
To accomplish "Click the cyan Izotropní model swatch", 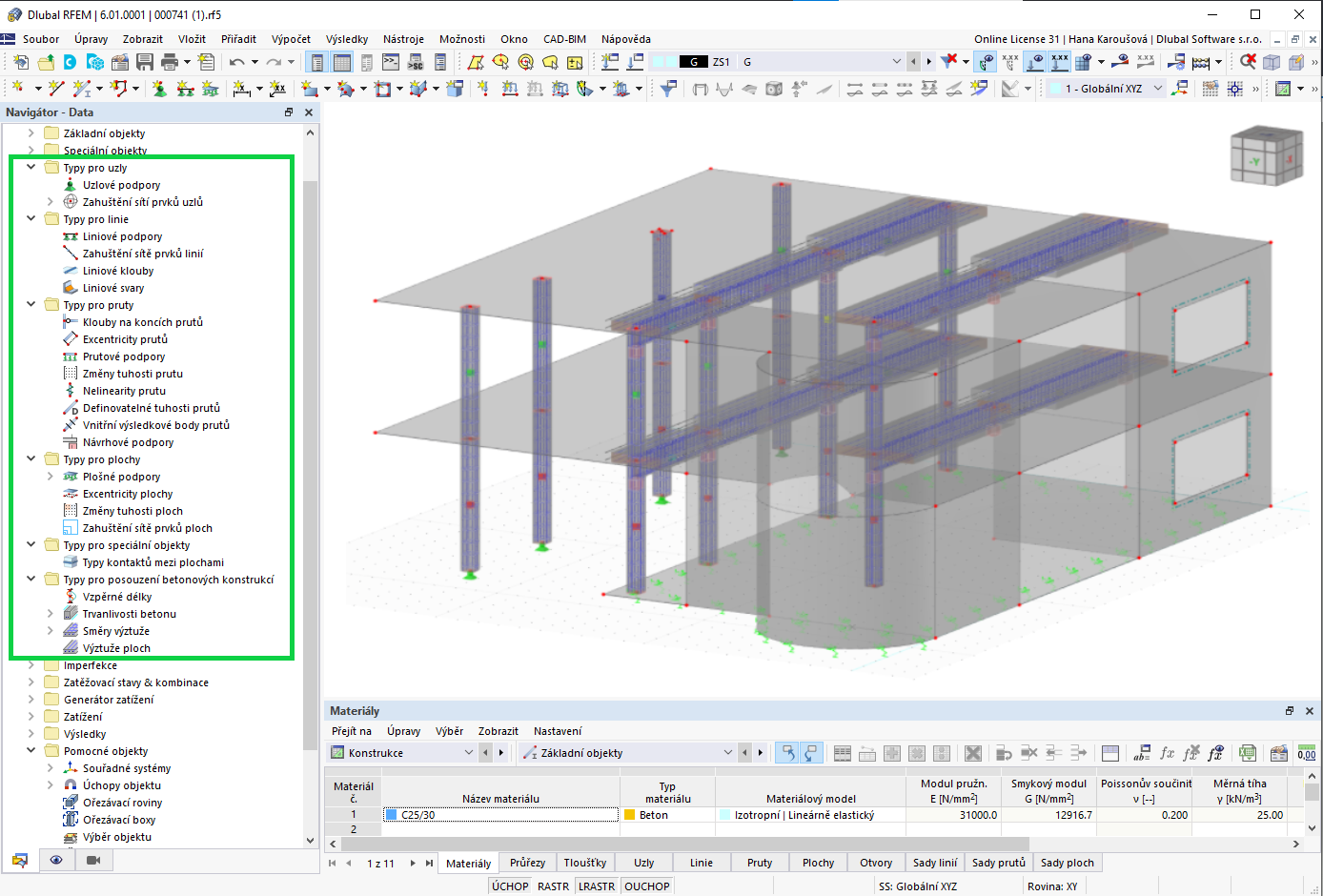I will 724,815.
